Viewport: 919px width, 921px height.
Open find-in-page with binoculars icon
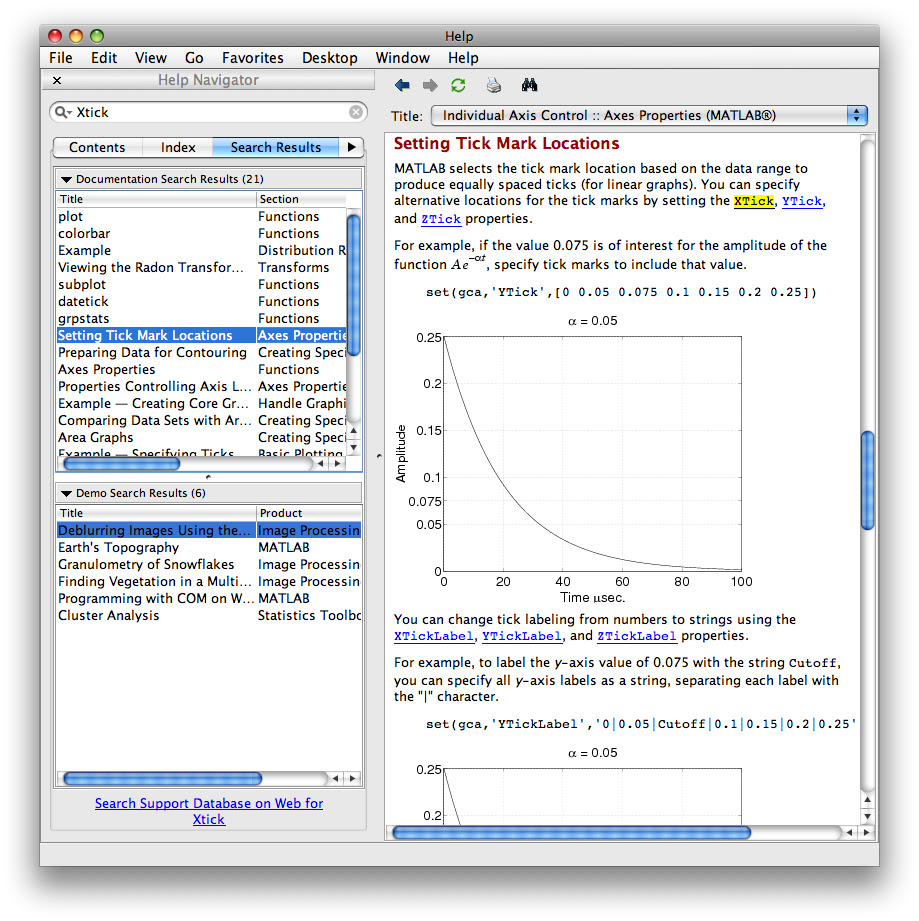(529, 85)
